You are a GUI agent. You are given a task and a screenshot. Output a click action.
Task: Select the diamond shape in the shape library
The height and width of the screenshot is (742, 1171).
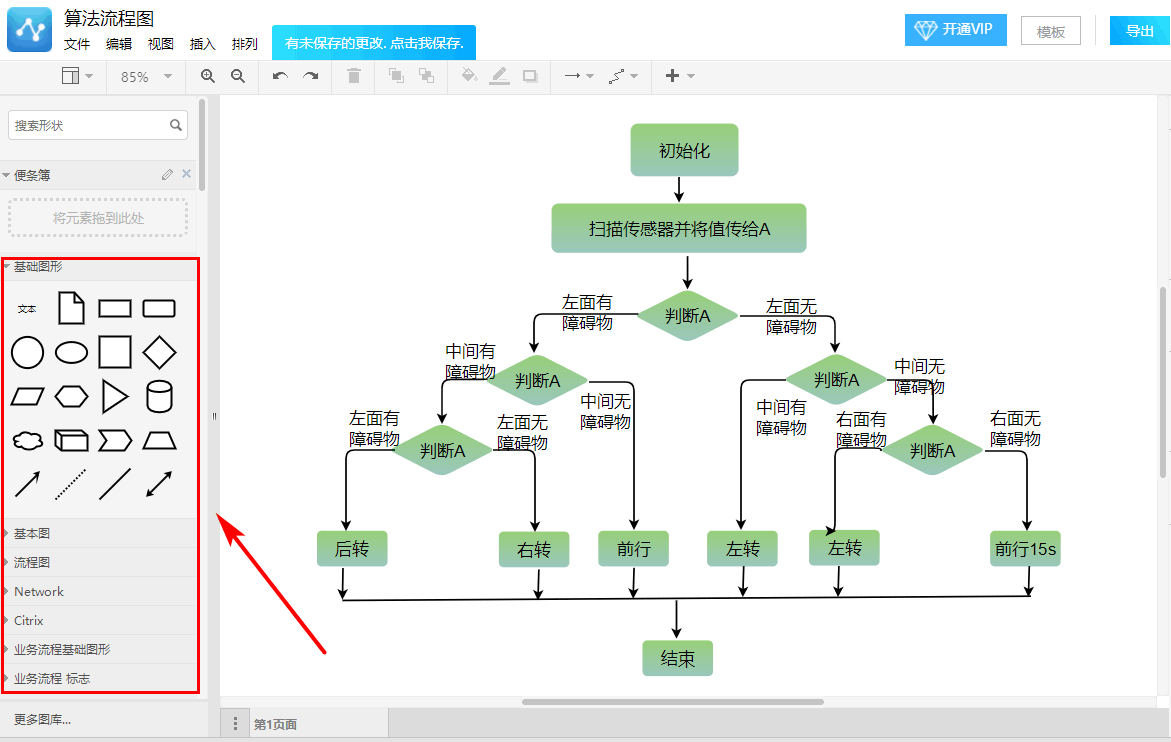click(159, 352)
